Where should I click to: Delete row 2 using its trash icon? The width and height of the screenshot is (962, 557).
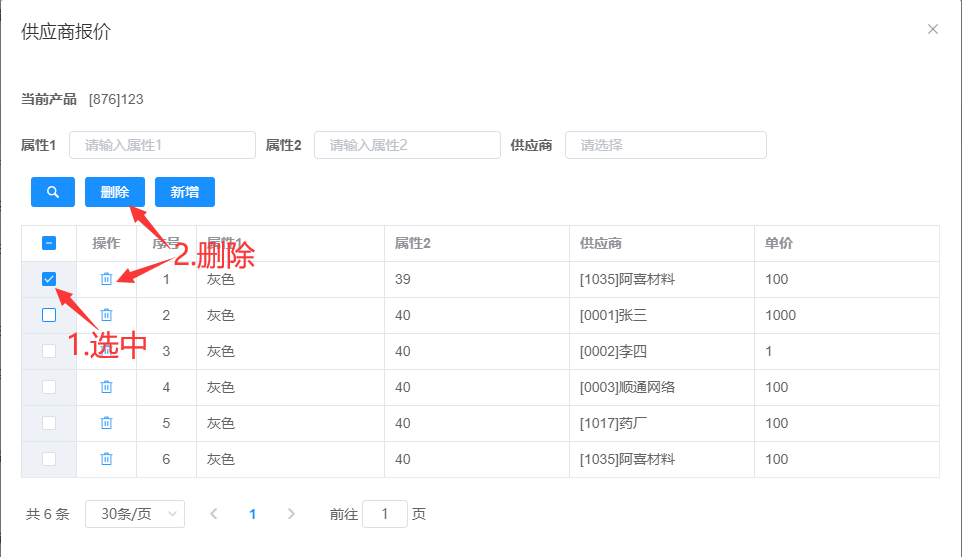[x=106, y=315]
